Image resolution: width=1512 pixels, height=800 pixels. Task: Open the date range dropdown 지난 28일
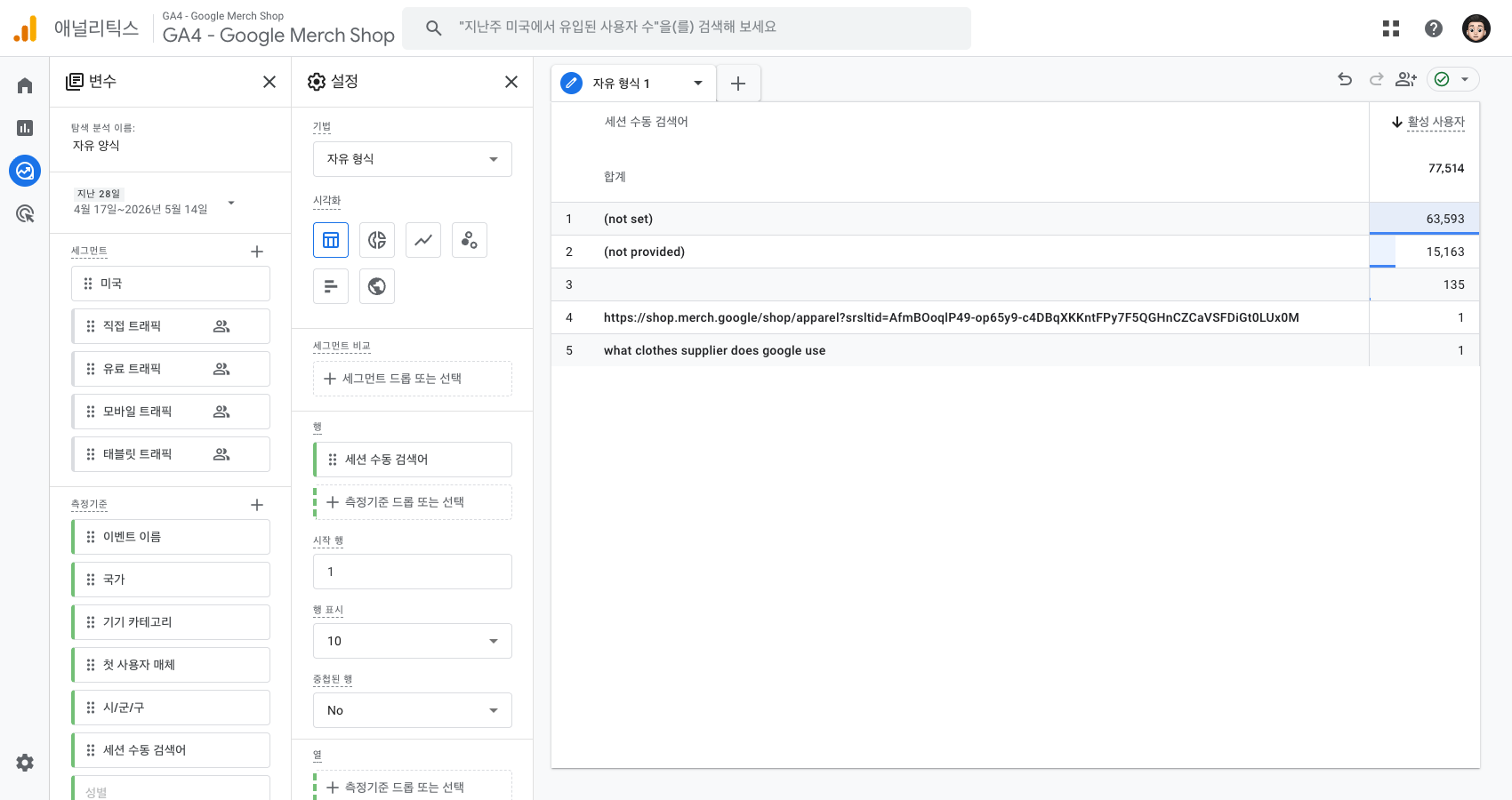pyautogui.click(x=155, y=202)
